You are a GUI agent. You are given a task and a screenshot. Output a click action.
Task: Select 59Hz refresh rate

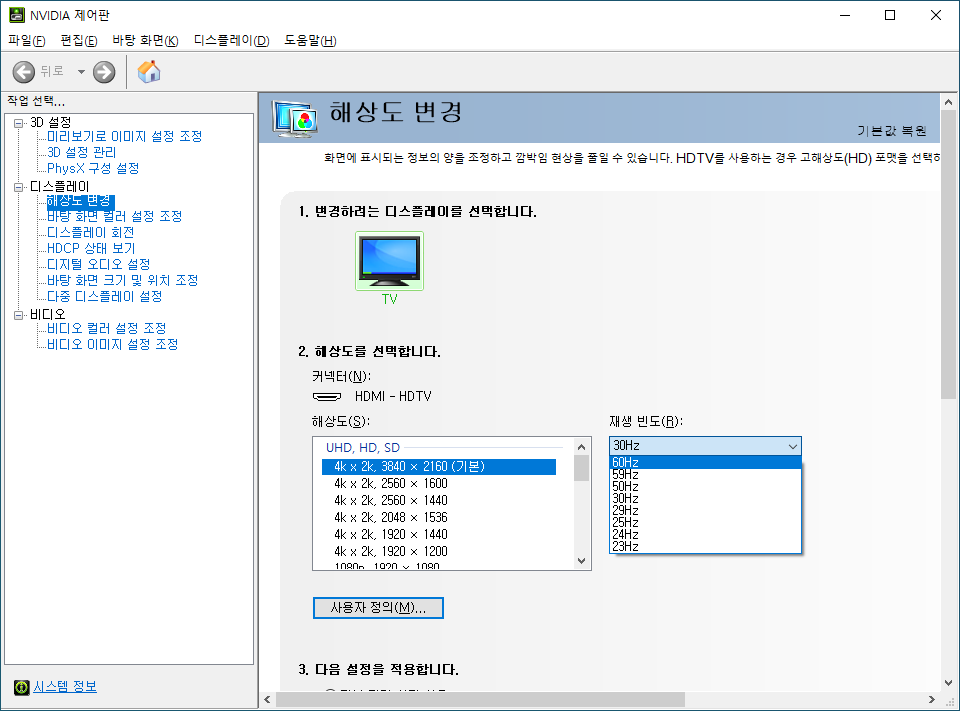point(705,475)
